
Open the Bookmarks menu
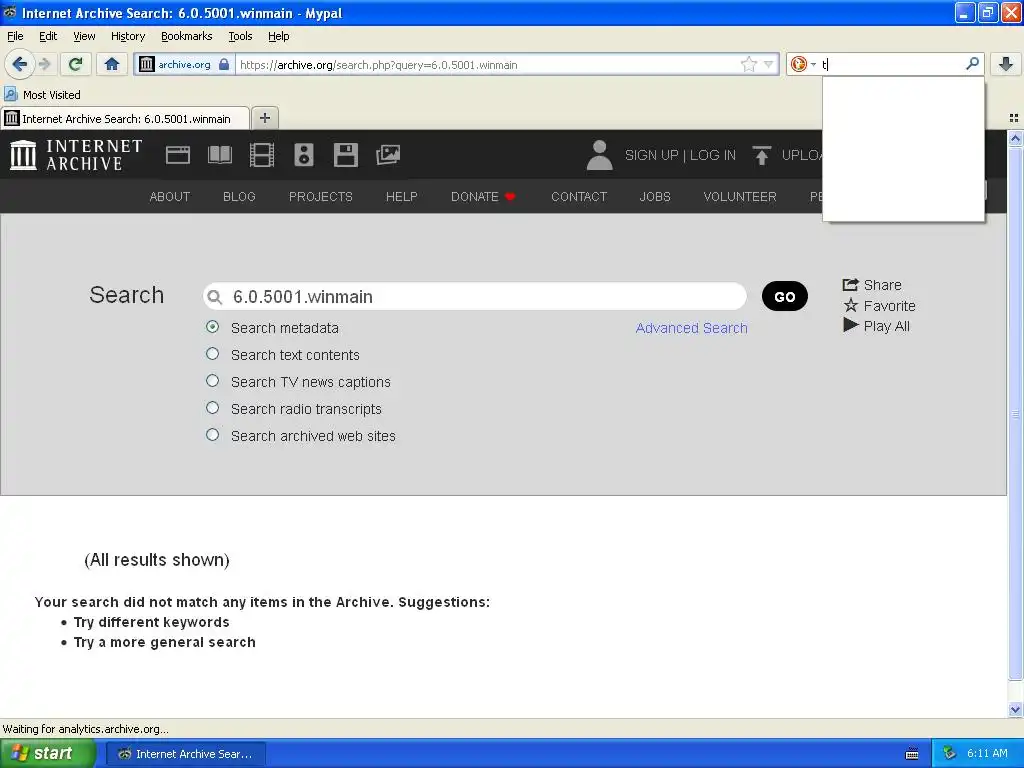186,36
